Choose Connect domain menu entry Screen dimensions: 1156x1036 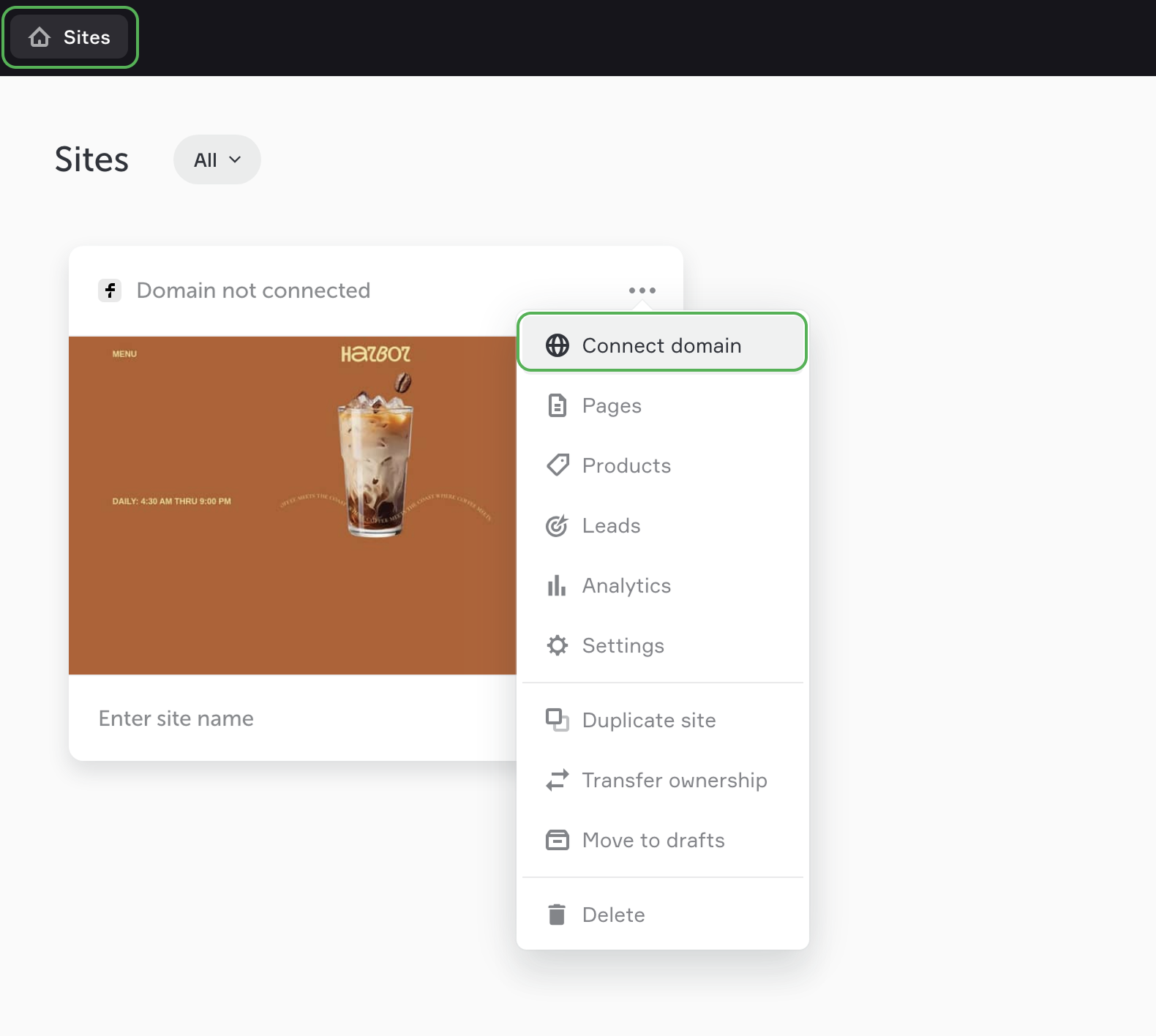pyautogui.click(x=661, y=345)
